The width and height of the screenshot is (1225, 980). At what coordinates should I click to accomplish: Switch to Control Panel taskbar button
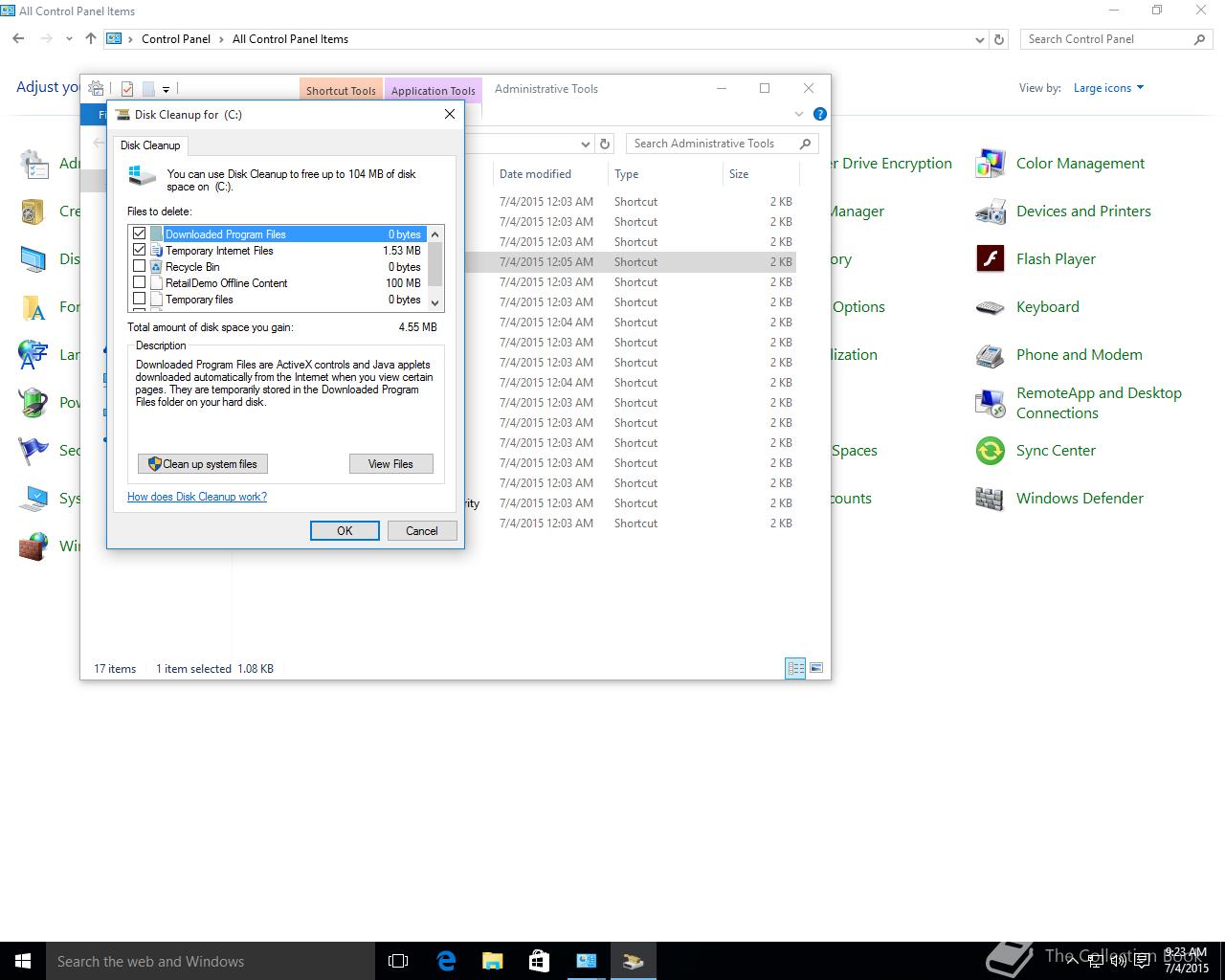pos(586,961)
